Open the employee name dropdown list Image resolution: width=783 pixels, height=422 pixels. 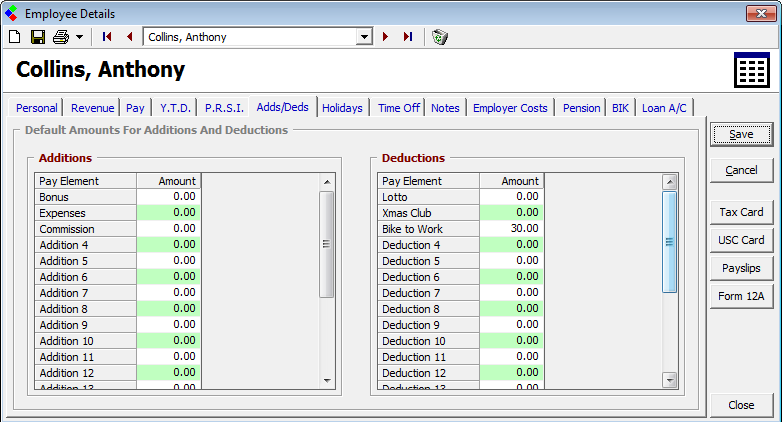click(x=364, y=37)
